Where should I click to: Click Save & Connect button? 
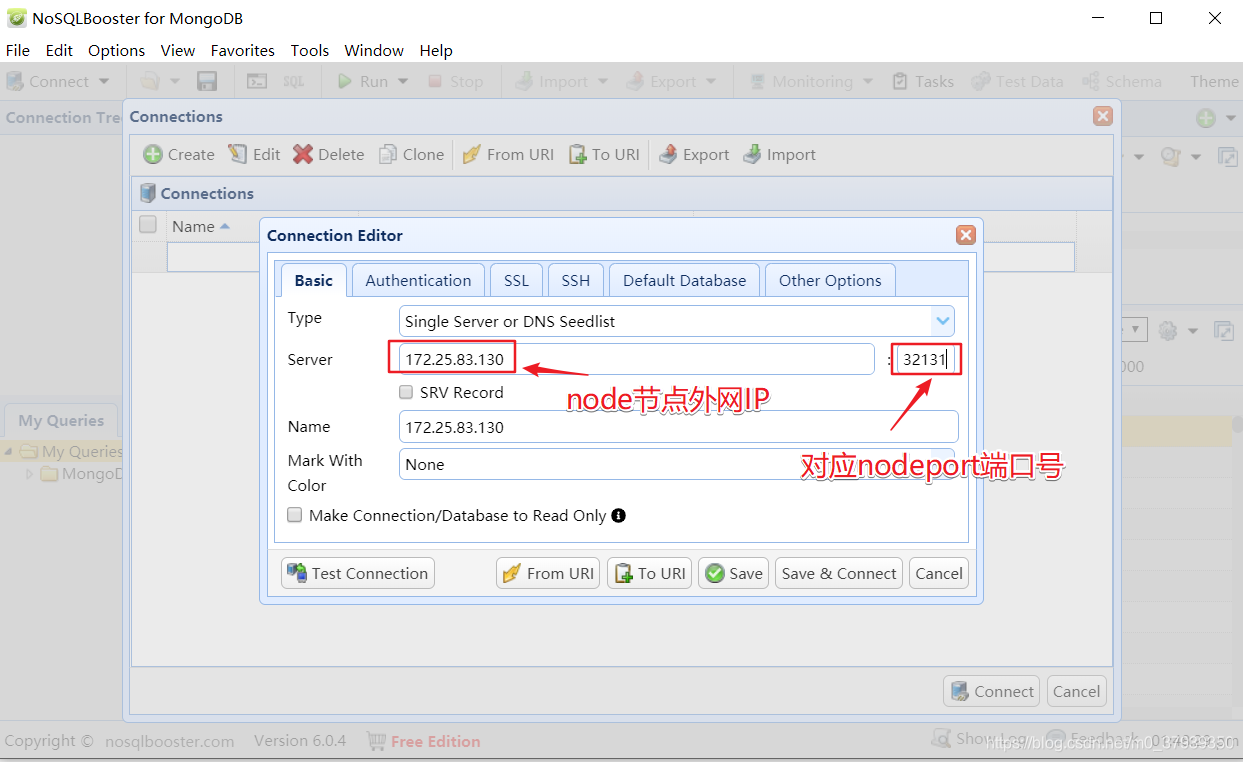pos(839,573)
